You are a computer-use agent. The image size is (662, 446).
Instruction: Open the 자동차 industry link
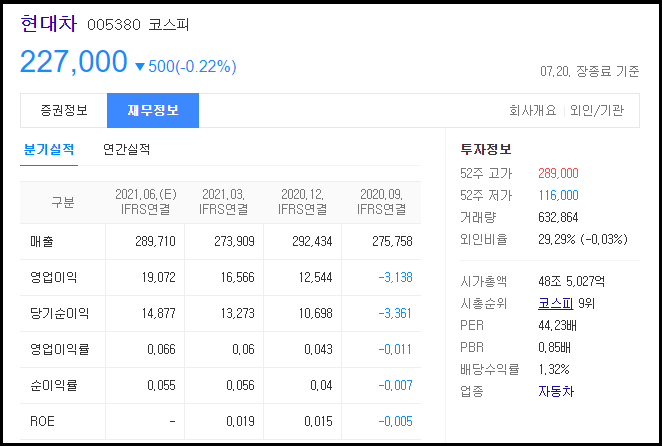pos(556,391)
